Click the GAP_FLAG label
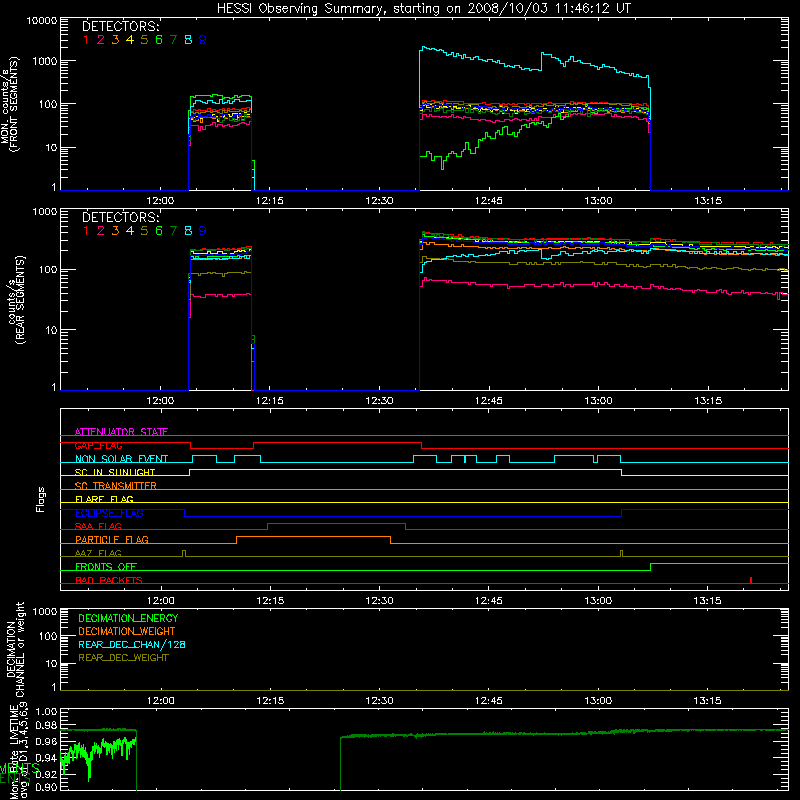The width and height of the screenshot is (800, 800). (x=98, y=445)
